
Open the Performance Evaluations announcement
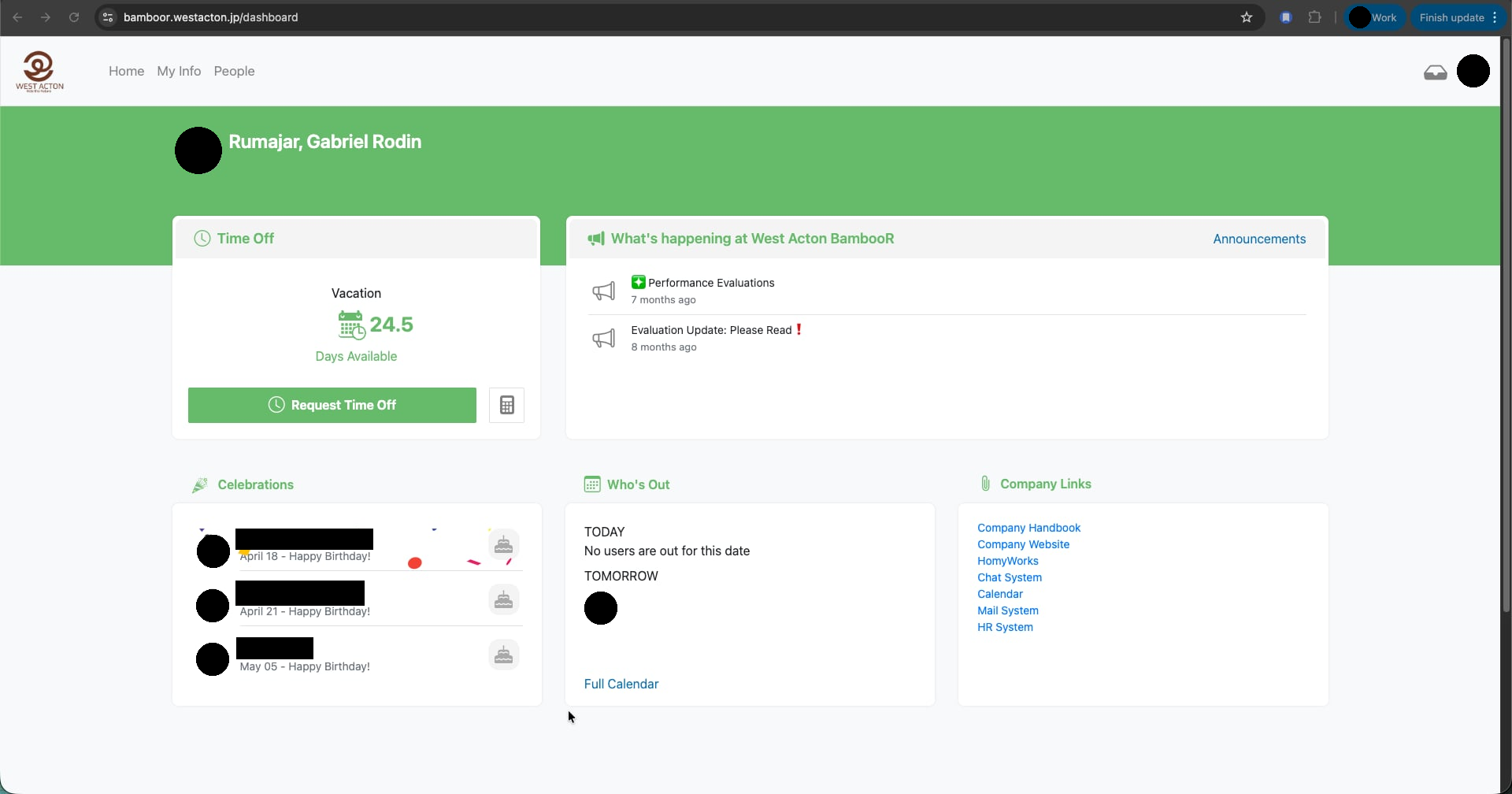click(x=710, y=283)
